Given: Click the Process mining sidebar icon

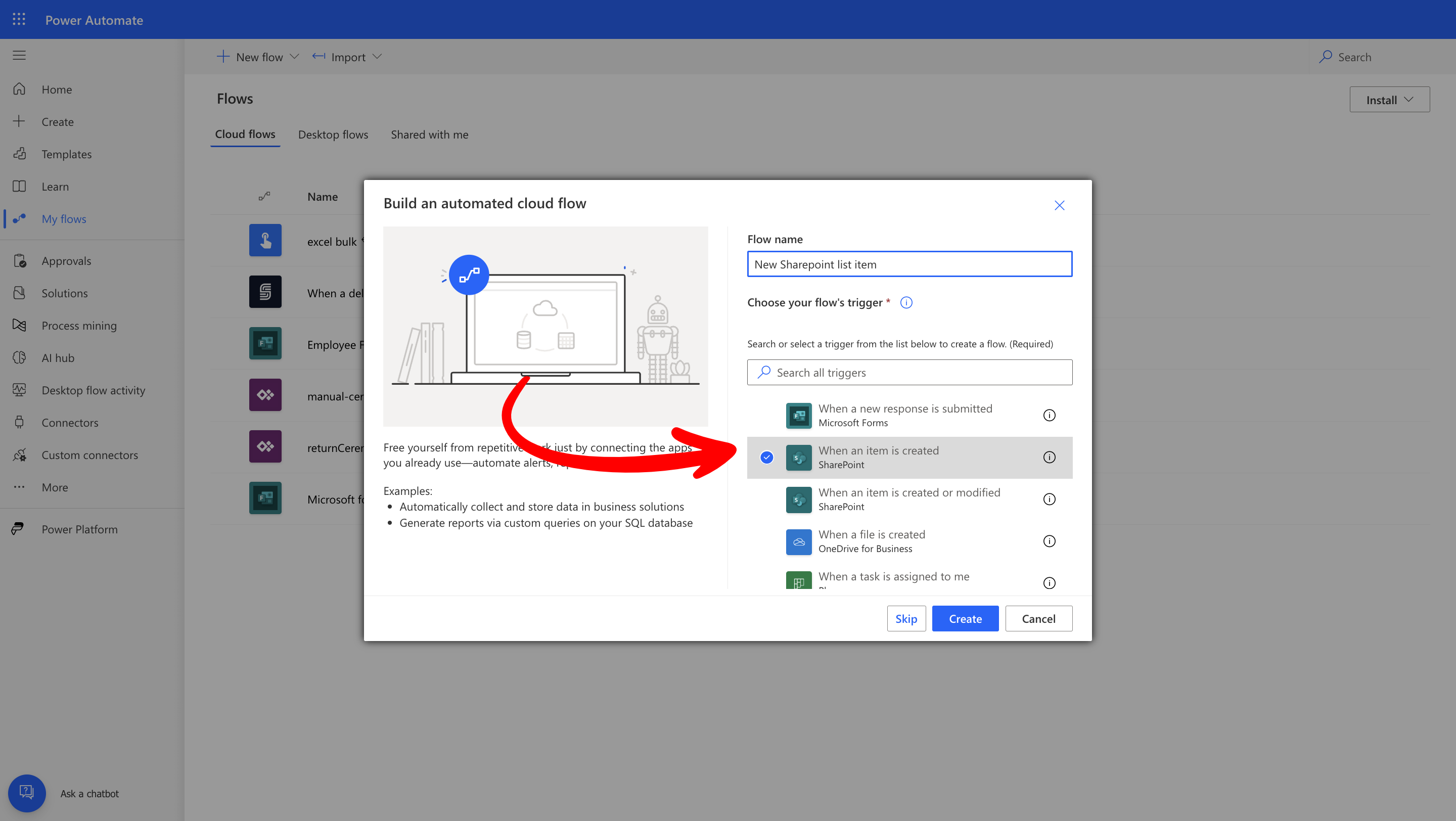Looking at the screenshot, I should [x=19, y=326].
